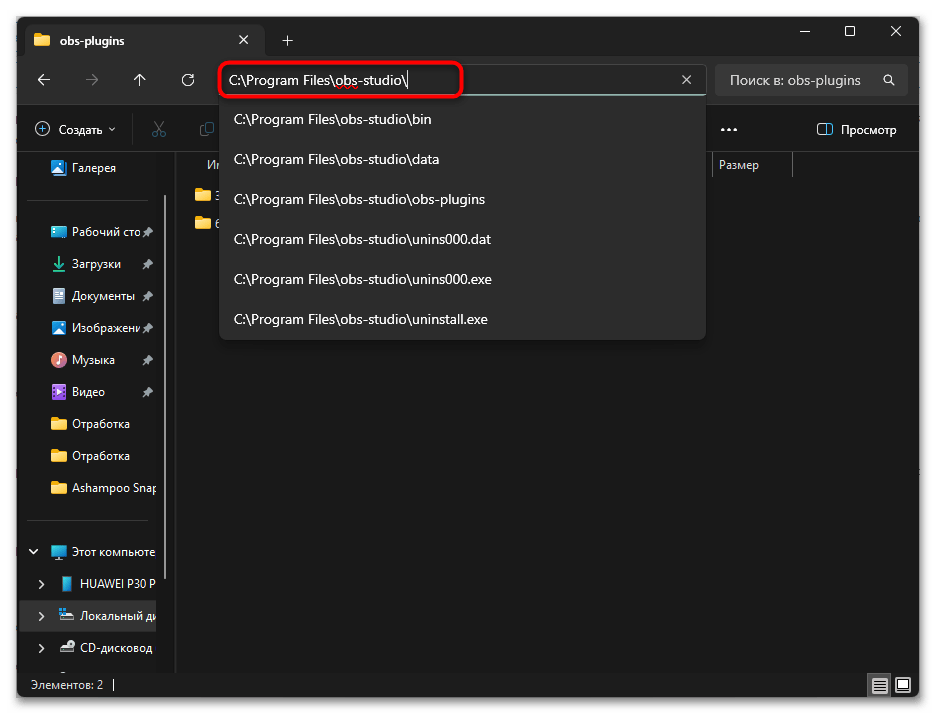Collapse the This PC tree node
The height and width of the screenshot is (714, 936).
(34, 552)
